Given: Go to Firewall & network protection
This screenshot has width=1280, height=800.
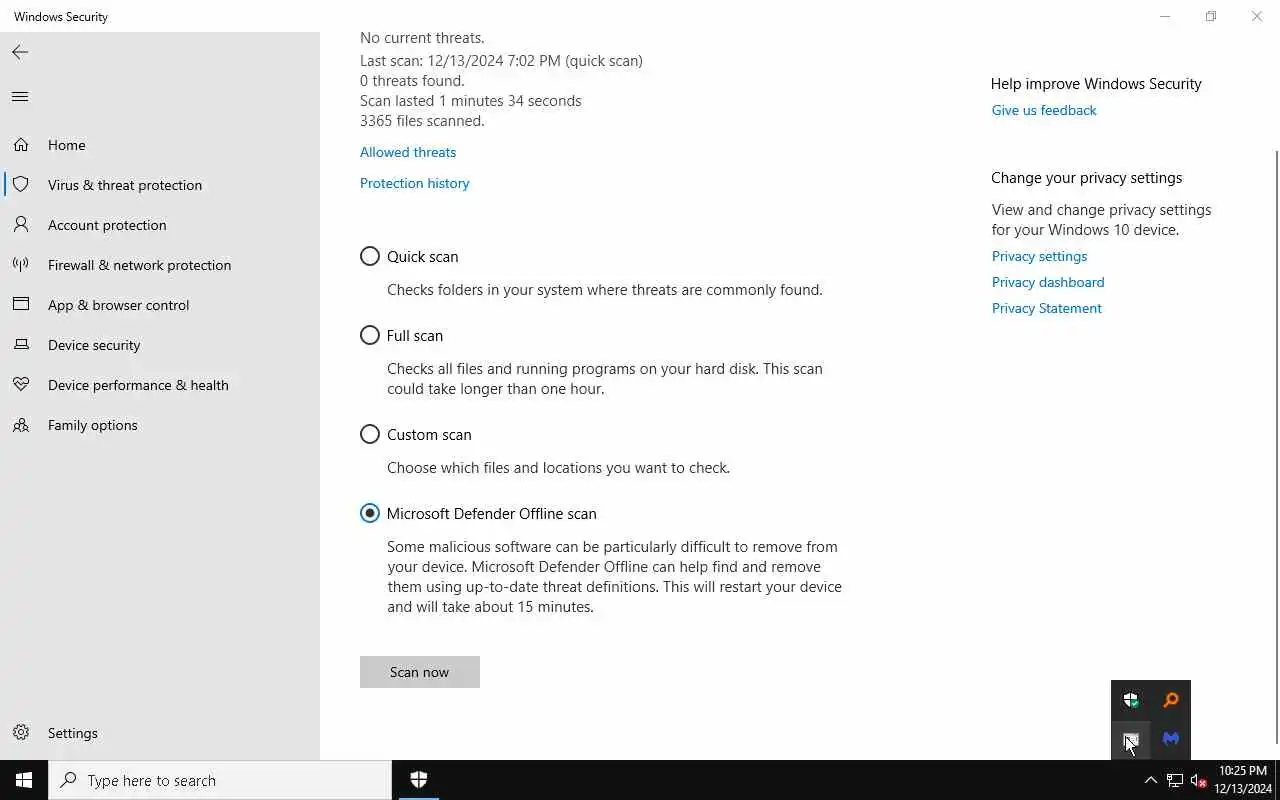Looking at the screenshot, I should pos(160,265).
